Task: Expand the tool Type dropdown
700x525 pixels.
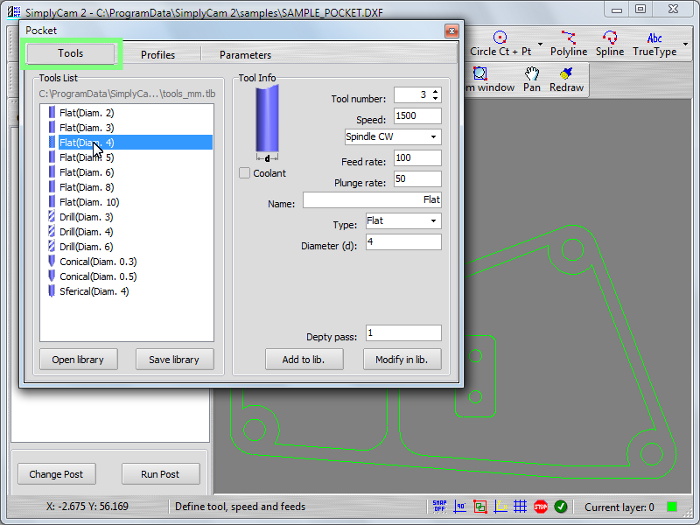Action: [403, 220]
